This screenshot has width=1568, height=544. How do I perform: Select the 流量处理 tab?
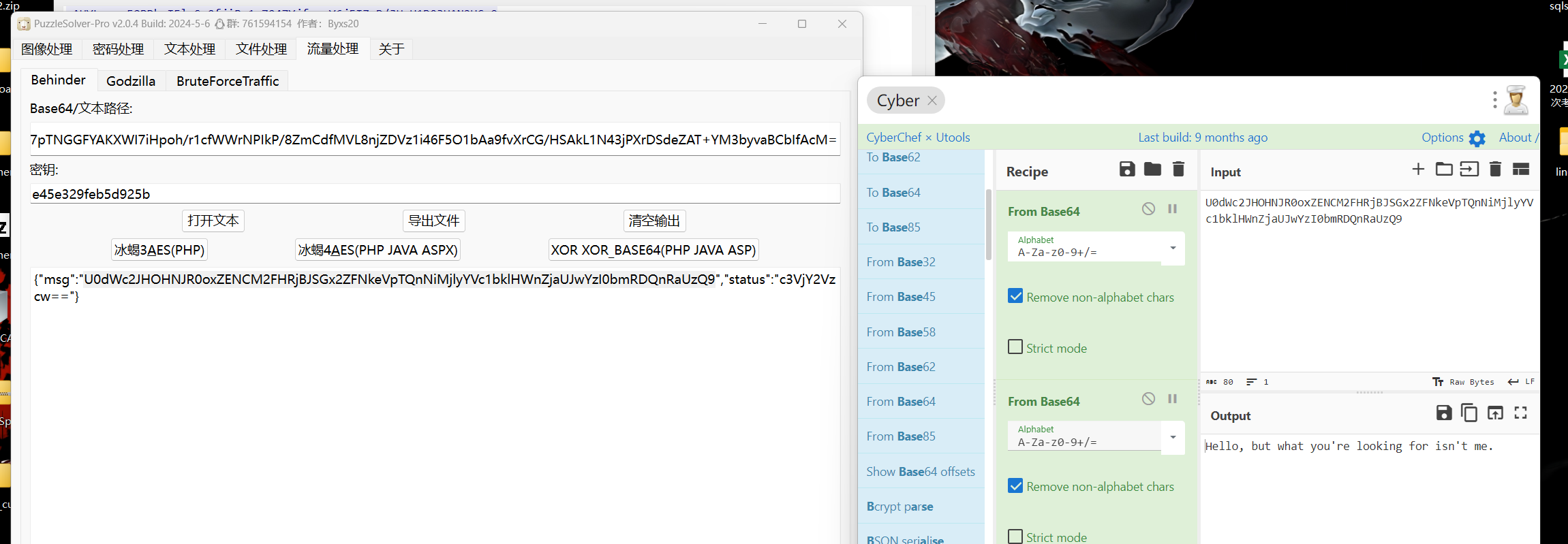pos(333,49)
